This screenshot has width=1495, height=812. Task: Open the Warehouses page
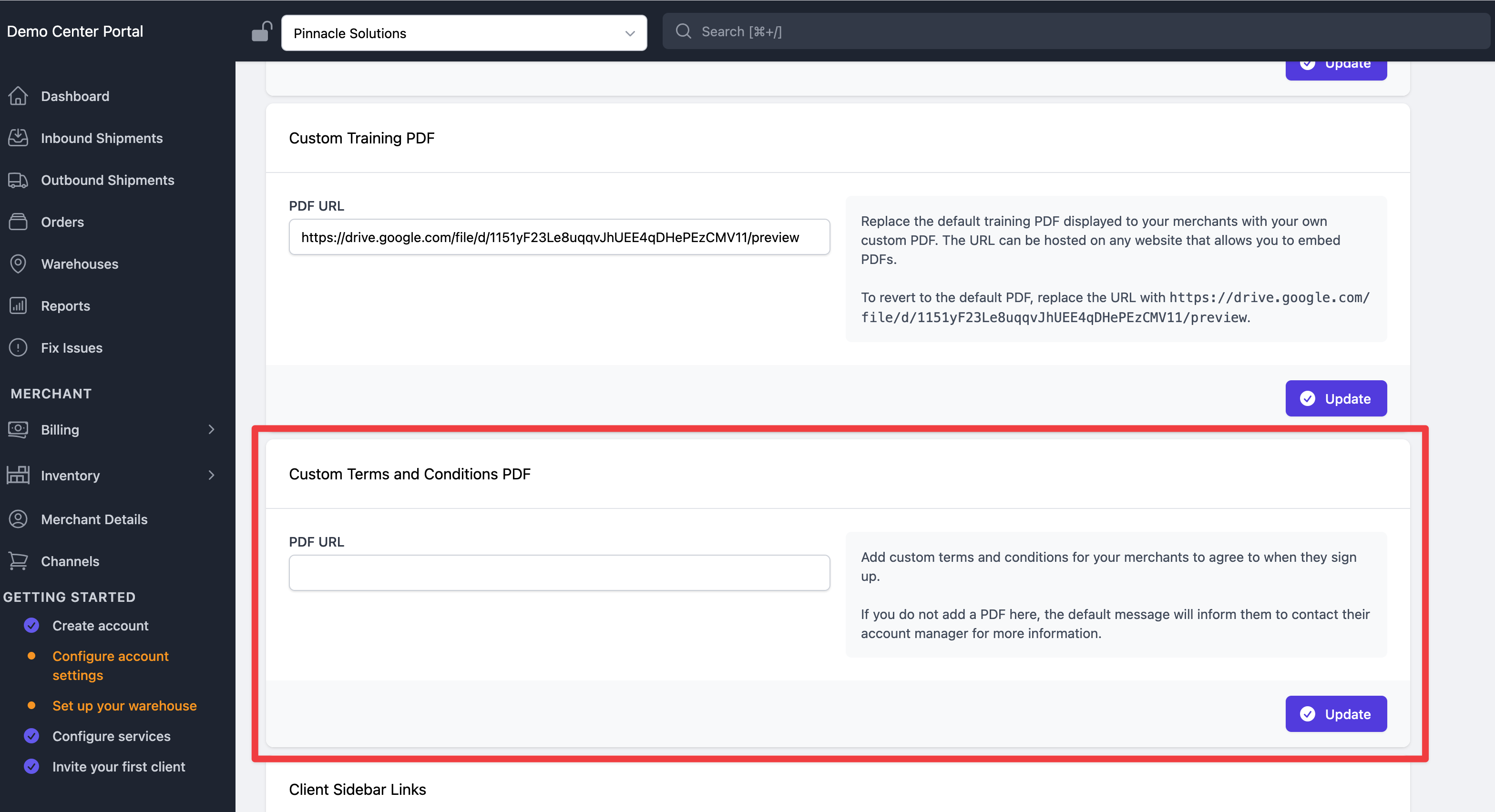pos(80,264)
